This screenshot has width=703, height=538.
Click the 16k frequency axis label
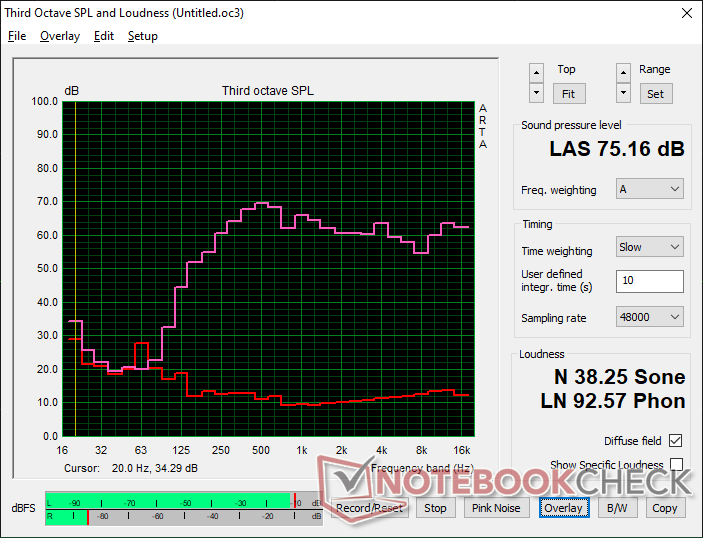click(462, 450)
